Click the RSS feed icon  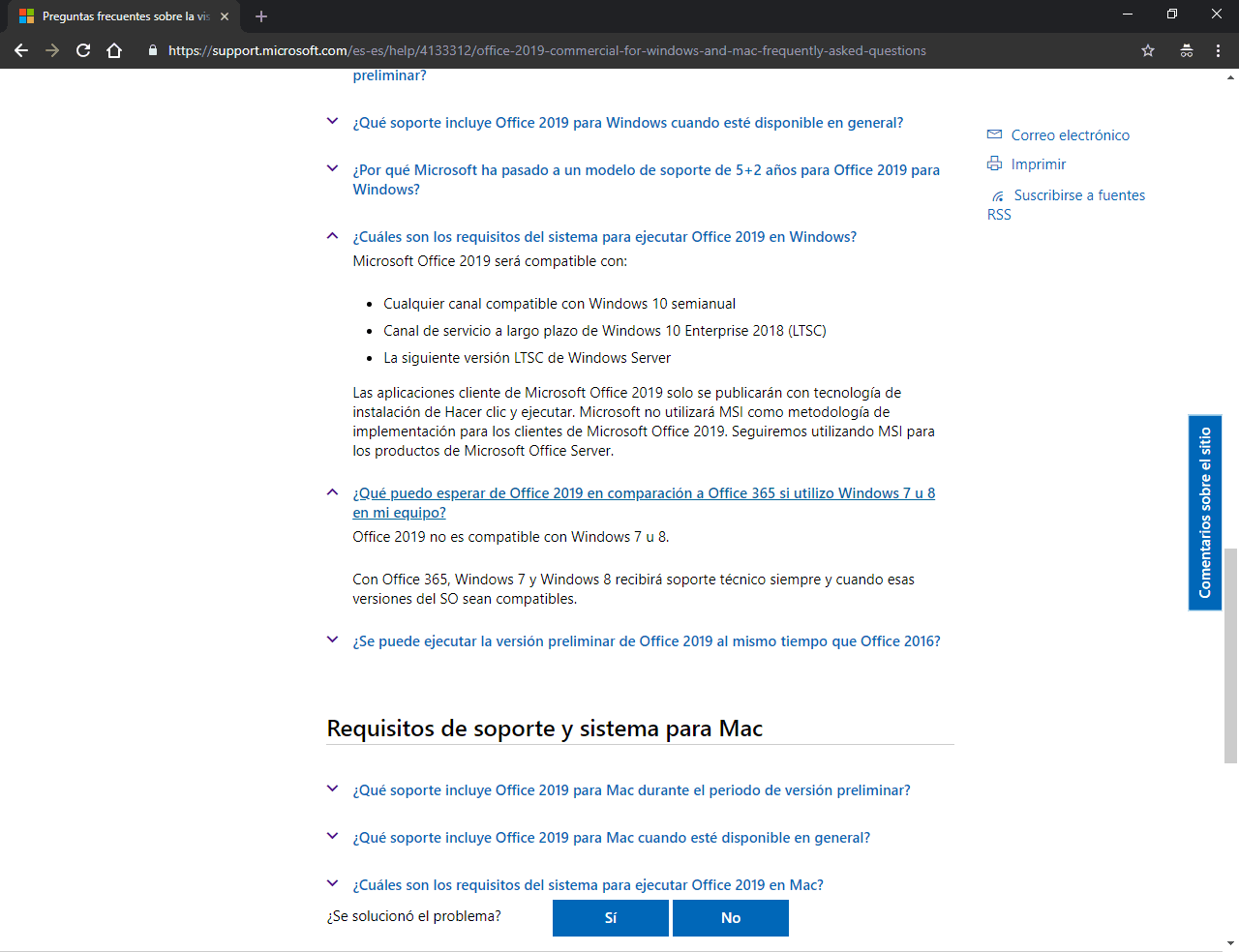[998, 195]
